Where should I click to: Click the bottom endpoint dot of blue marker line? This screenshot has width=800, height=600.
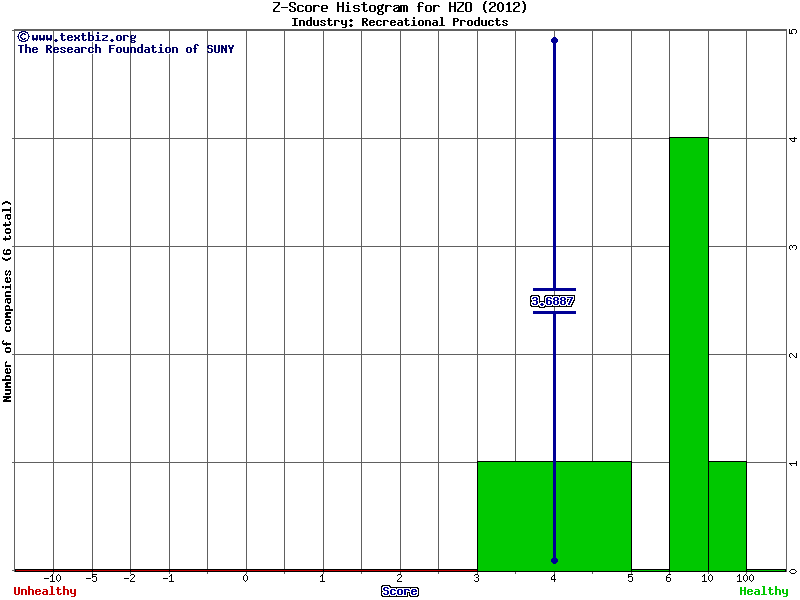click(555, 561)
